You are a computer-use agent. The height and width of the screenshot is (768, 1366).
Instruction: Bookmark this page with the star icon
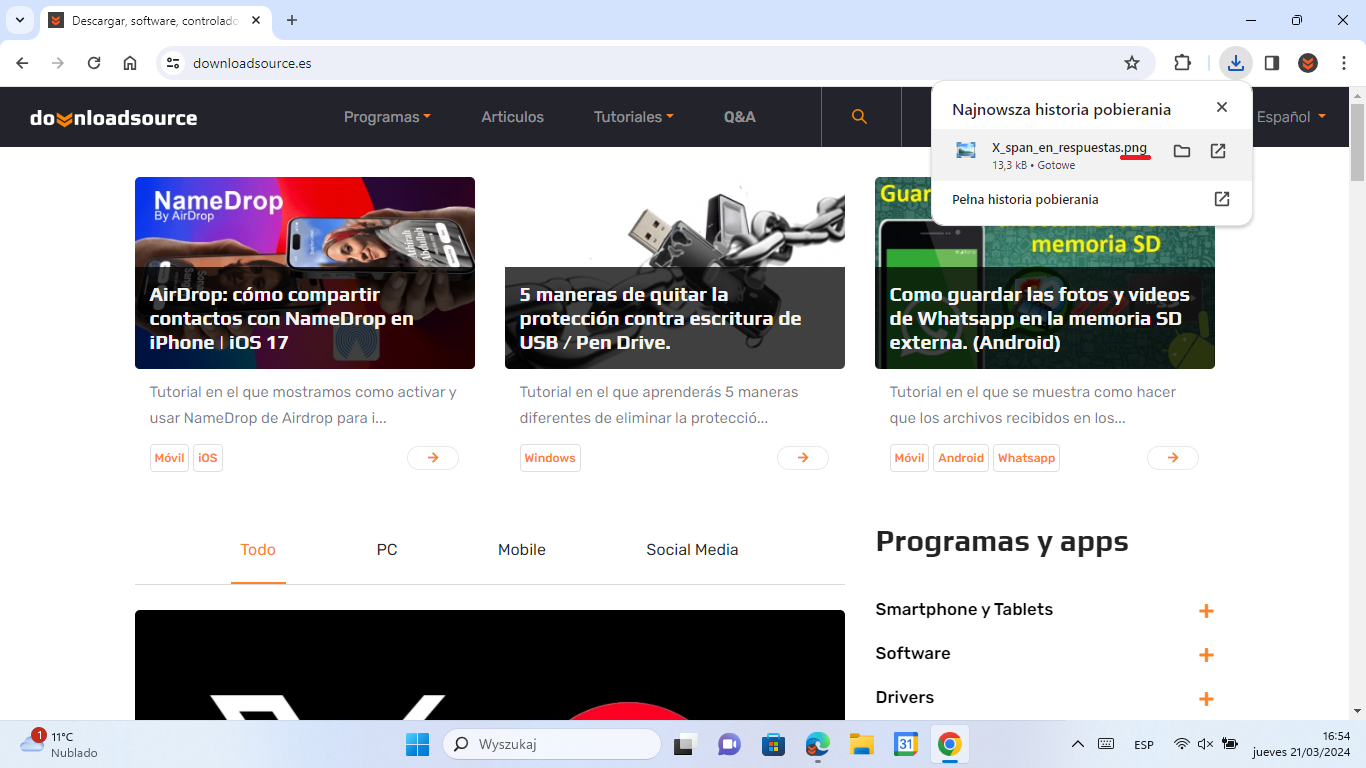click(x=1132, y=63)
